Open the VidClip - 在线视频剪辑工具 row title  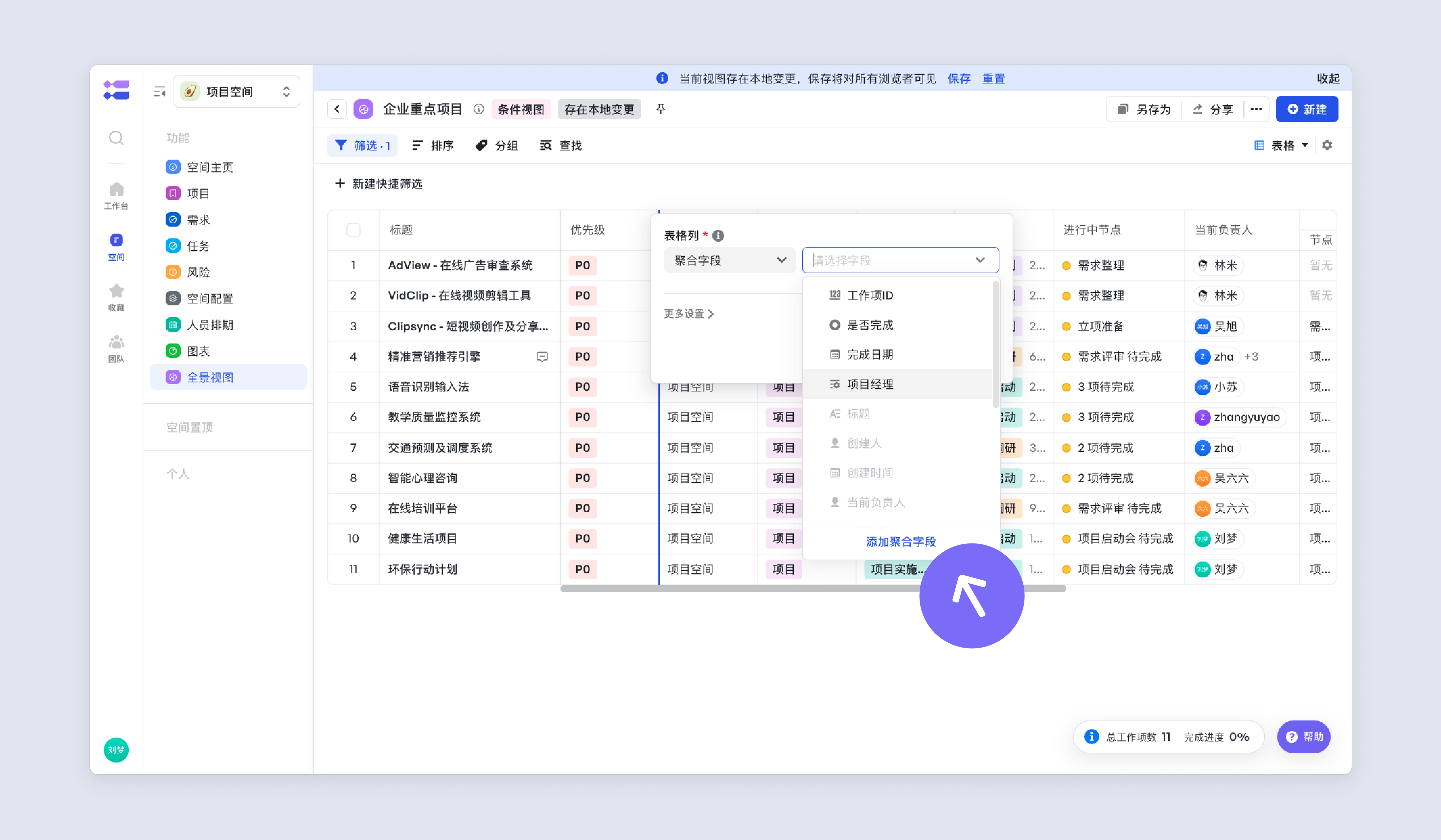(x=459, y=296)
